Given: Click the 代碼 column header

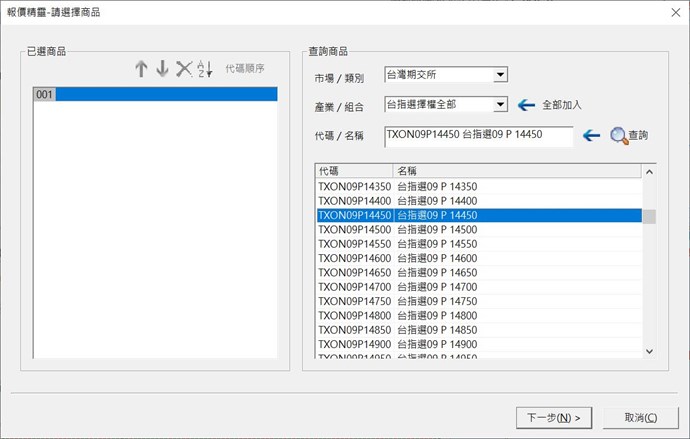Looking at the screenshot, I should click(x=352, y=171).
